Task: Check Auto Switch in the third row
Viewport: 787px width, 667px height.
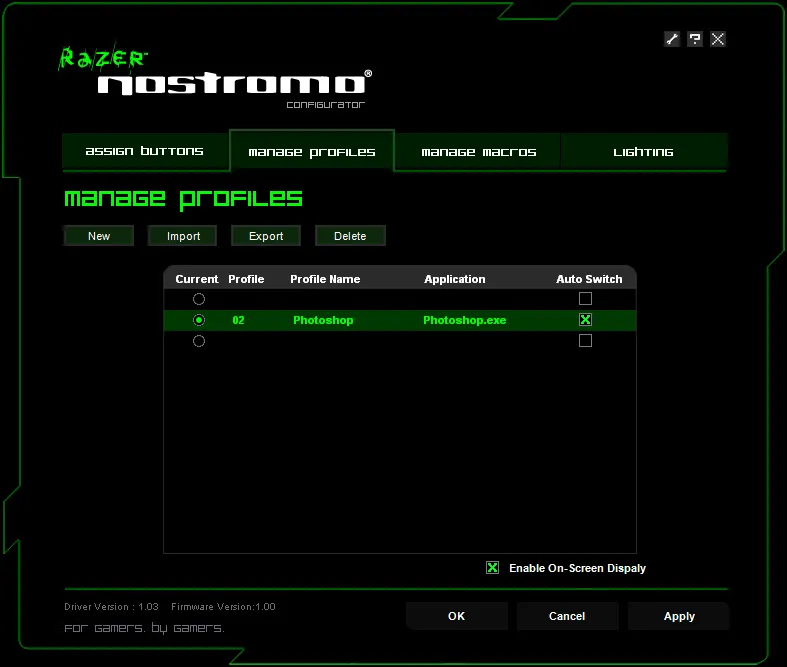Action: coord(585,341)
